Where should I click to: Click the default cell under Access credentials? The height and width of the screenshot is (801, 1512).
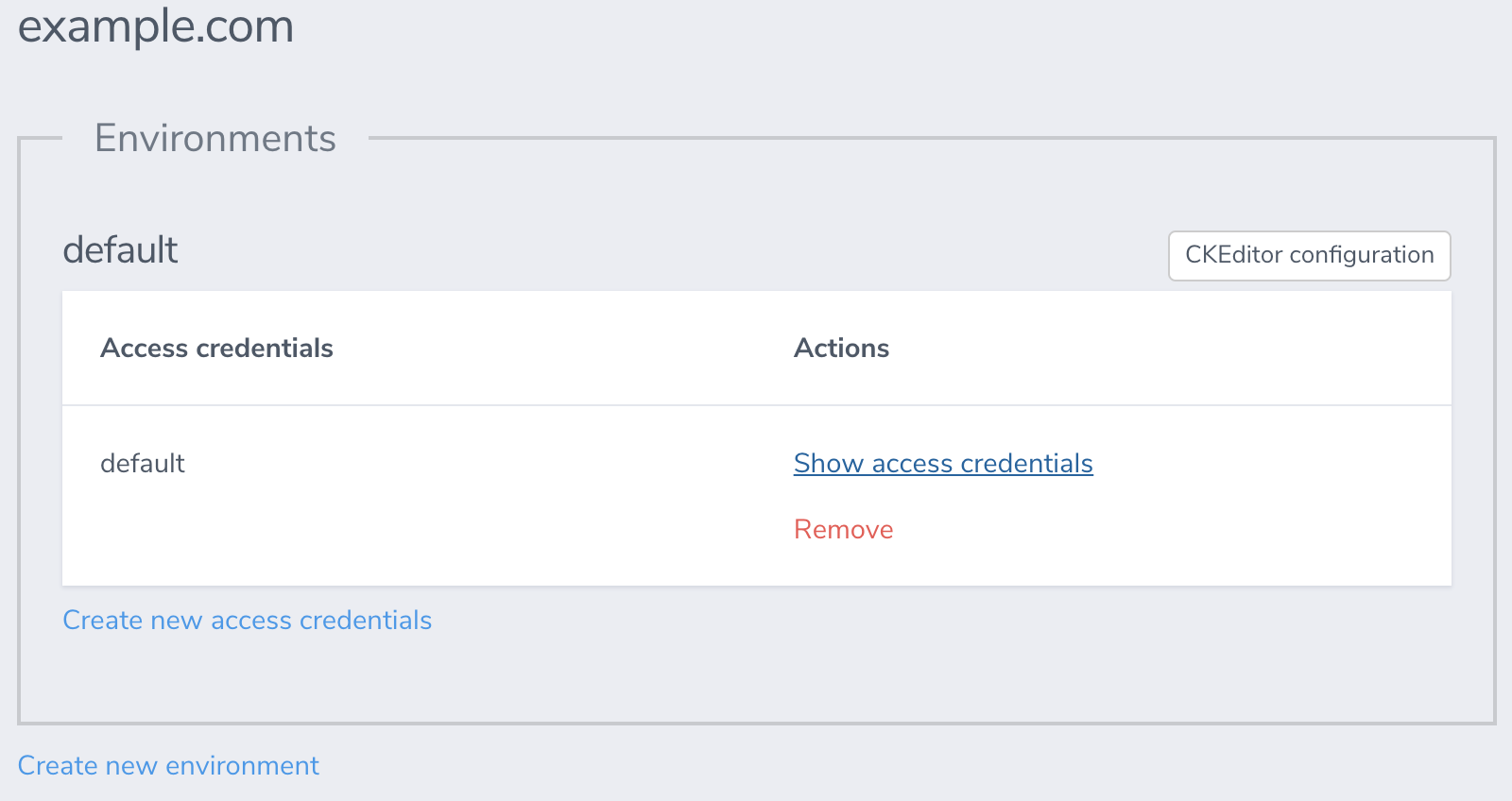pyautogui.click(x=143, y=463)
